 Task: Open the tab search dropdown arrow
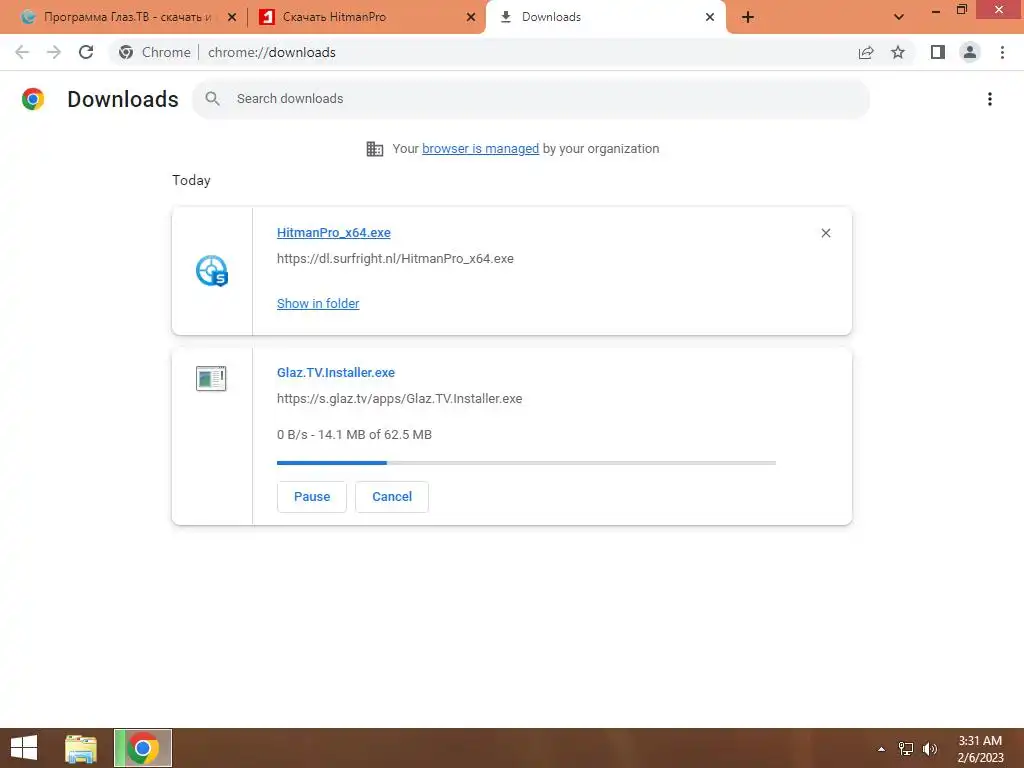[x=899, y=17]
